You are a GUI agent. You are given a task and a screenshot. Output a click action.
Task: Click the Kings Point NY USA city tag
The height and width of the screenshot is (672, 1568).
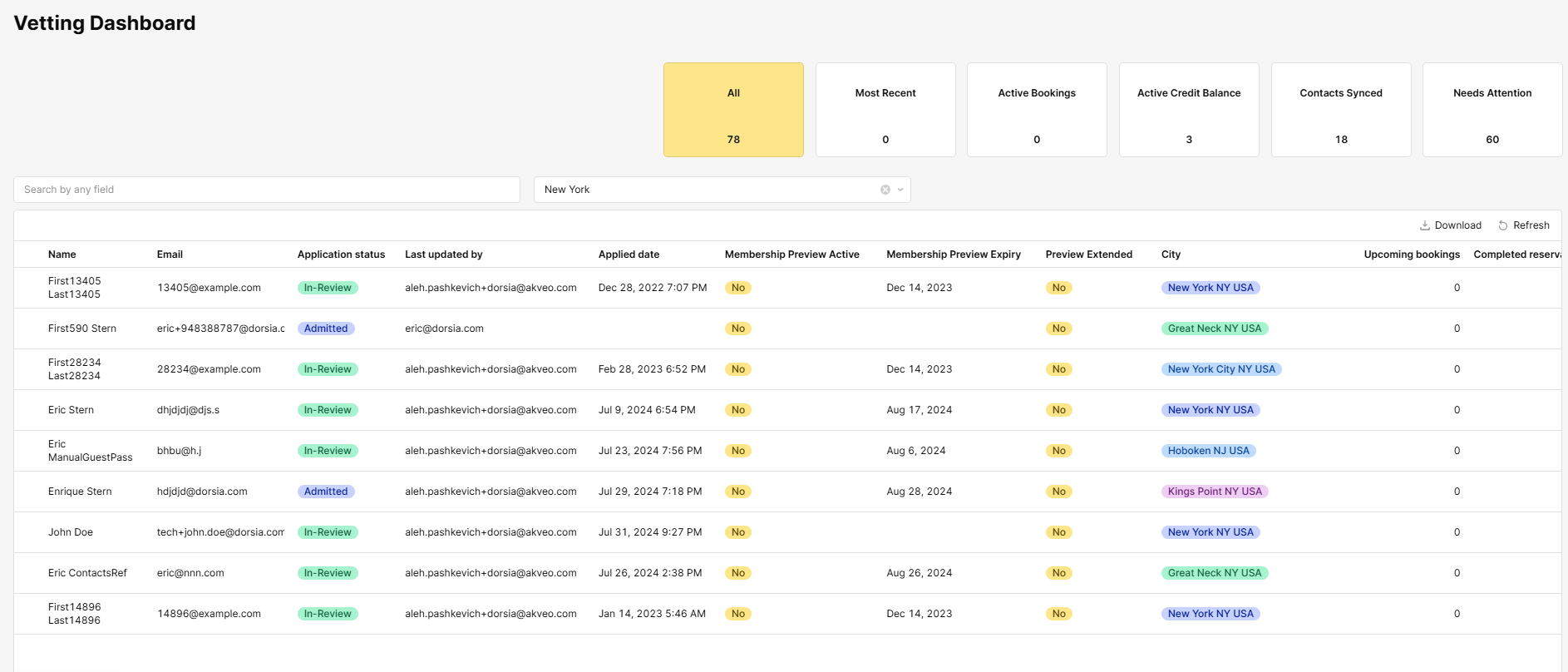tap(1215, 492)
